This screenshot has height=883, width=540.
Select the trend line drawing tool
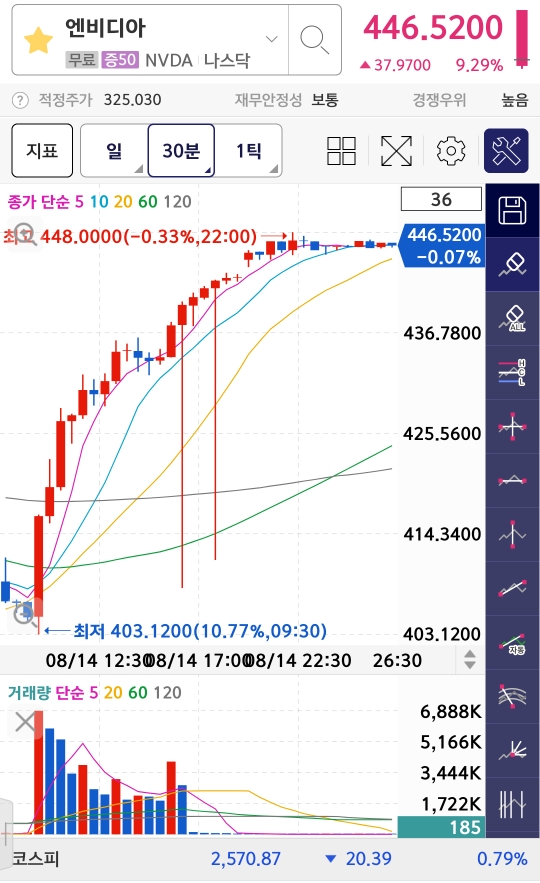[x=512, y=588]
